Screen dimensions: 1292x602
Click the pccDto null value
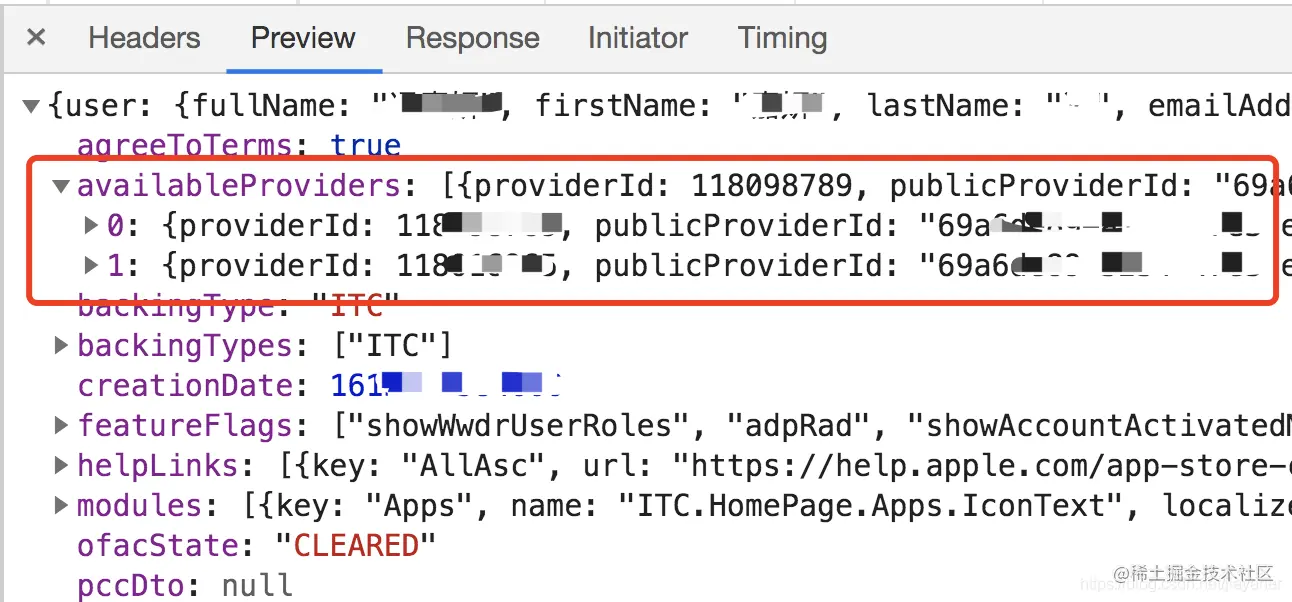click(x=257, y=586)
